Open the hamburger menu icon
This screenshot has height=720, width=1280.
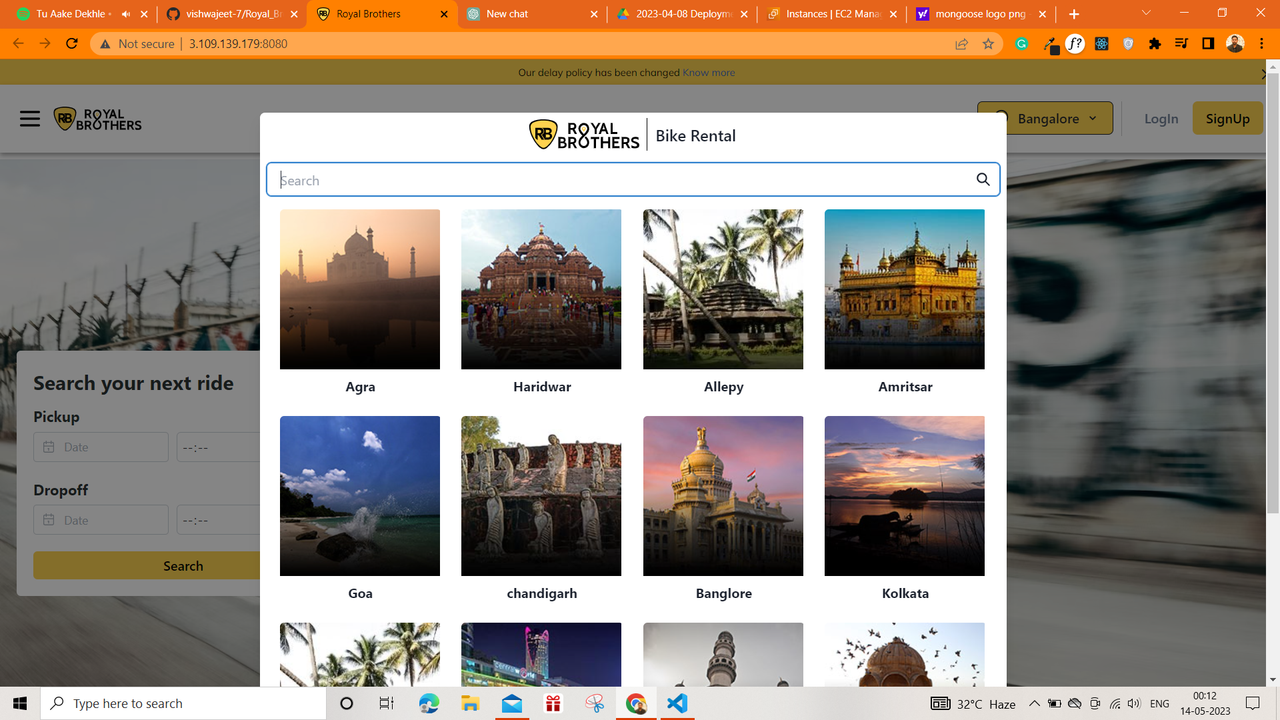(x=30, y=119)
